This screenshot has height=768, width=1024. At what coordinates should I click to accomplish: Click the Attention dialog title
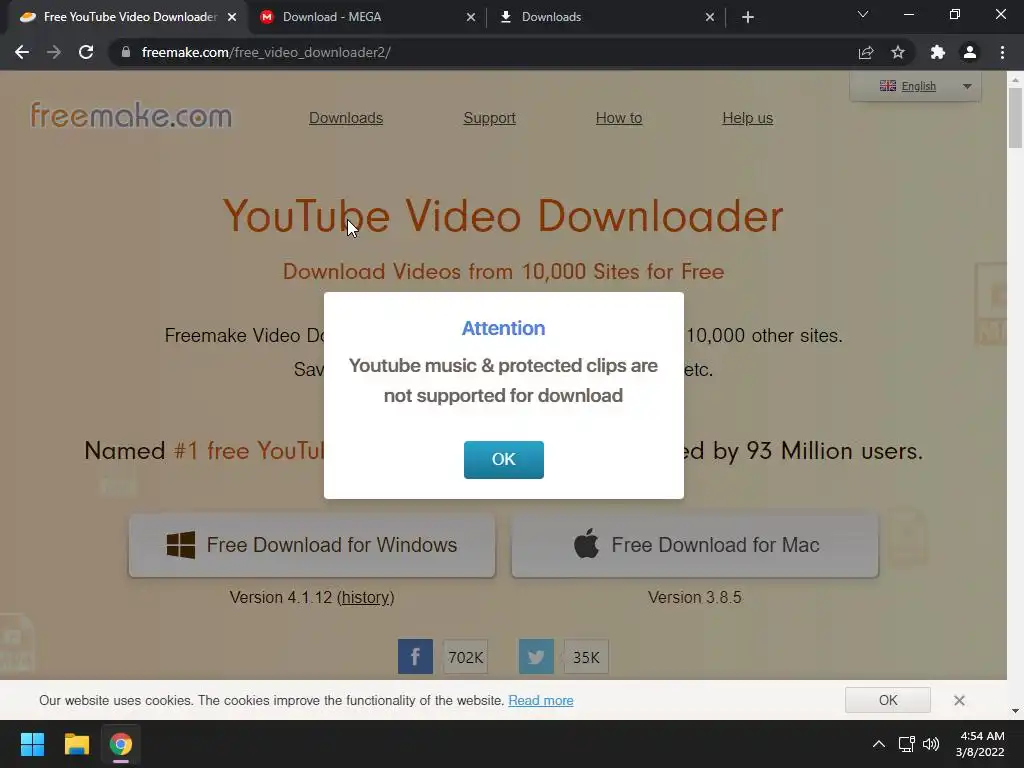504,328
